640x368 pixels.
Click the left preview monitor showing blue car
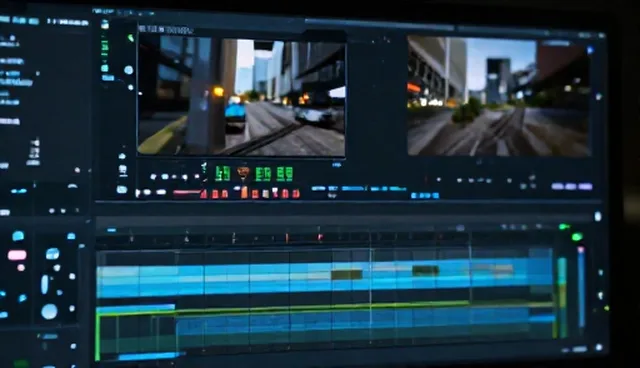point(241,96)
